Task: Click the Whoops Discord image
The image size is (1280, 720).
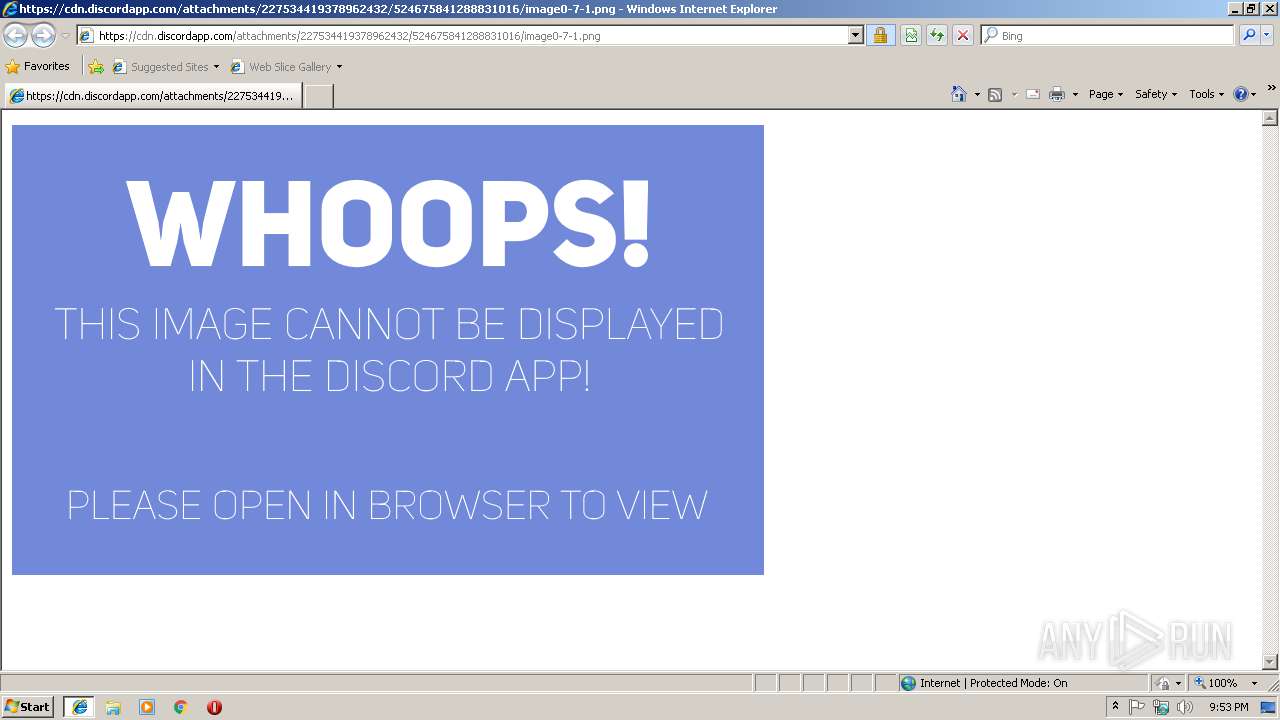Action: (x=388, y=350)
